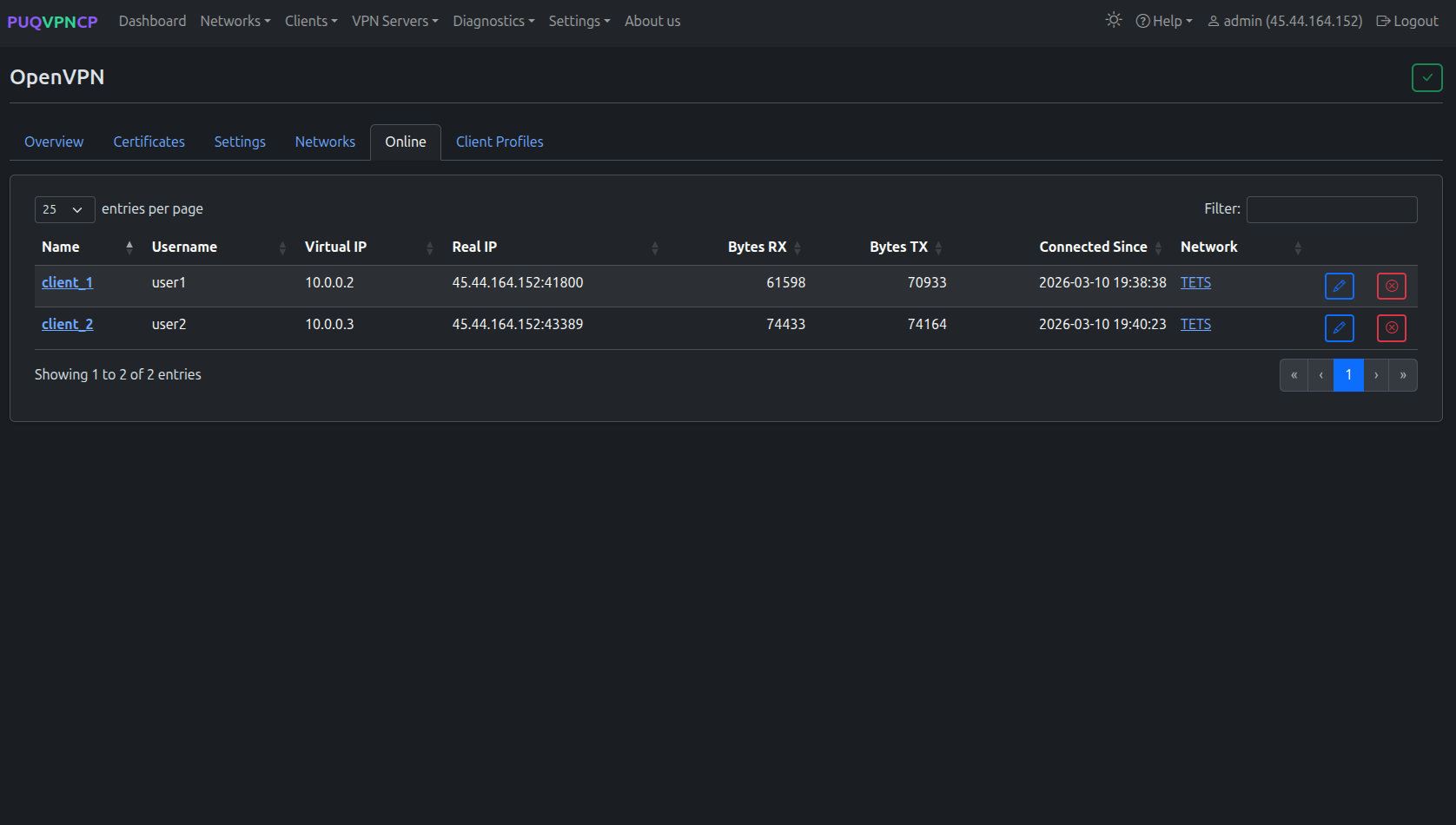Image resolution: width=1456 pixels, height=825 pixels.
Task: Go to the first page with « button
Action: click(1294, 375)
